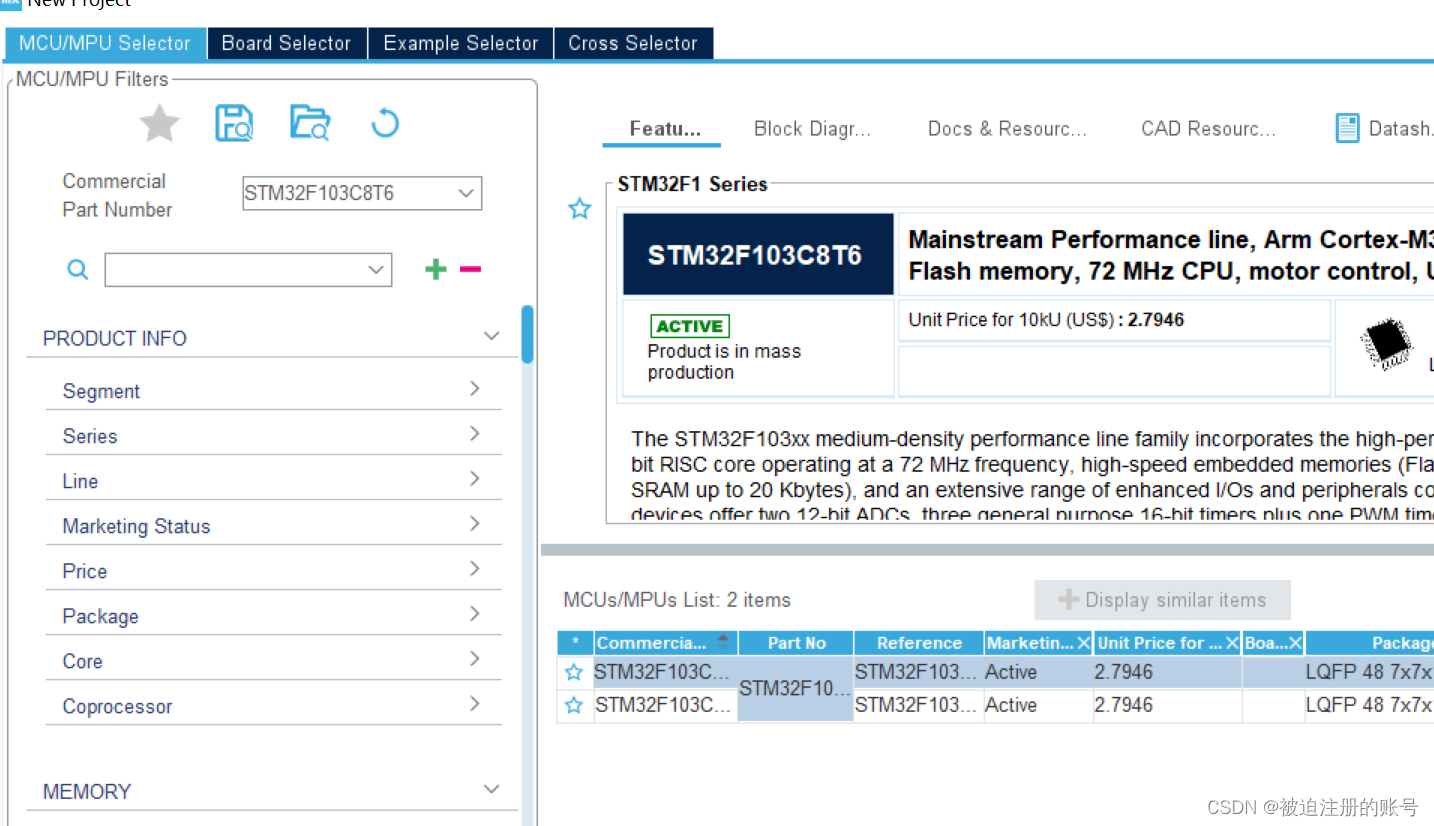Open the search field dropdown arrow

tap(376, 269)
